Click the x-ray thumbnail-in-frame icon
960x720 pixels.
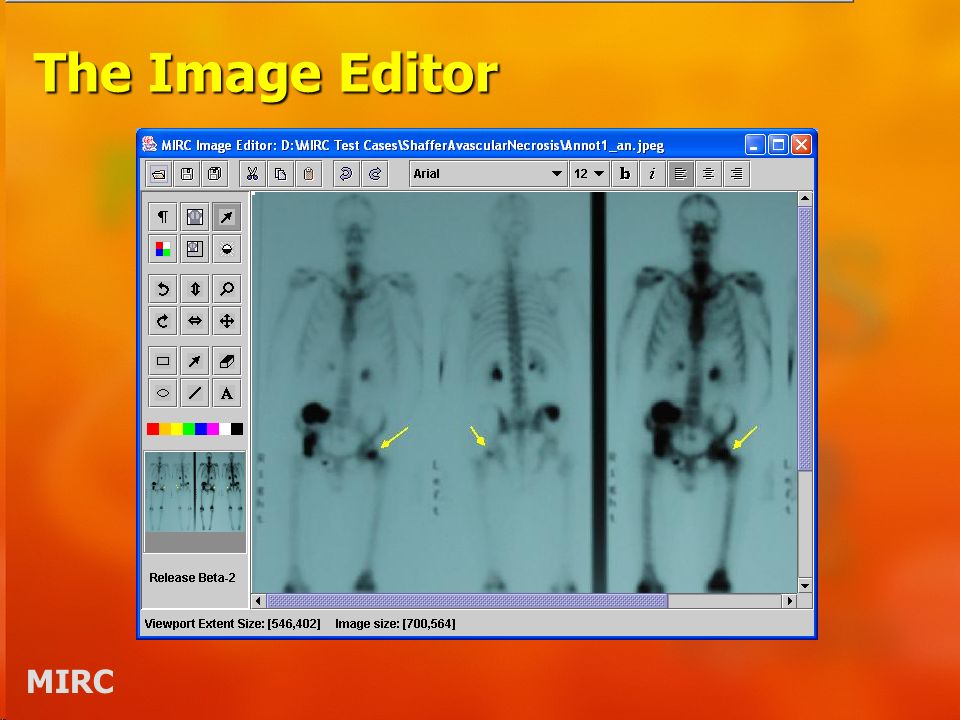tap(195, 249)
